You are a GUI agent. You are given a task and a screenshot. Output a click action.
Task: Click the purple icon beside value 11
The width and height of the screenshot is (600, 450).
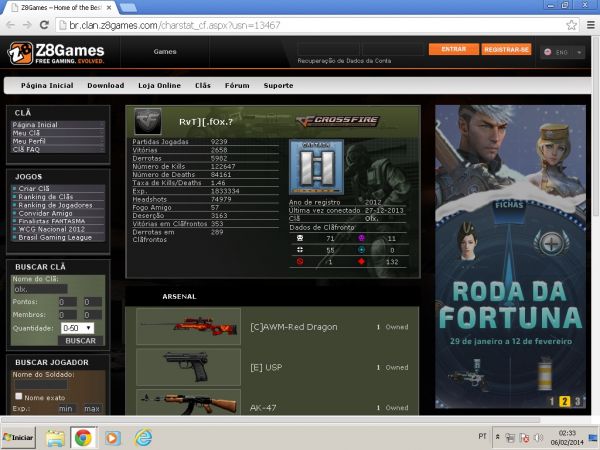point(361,238)
